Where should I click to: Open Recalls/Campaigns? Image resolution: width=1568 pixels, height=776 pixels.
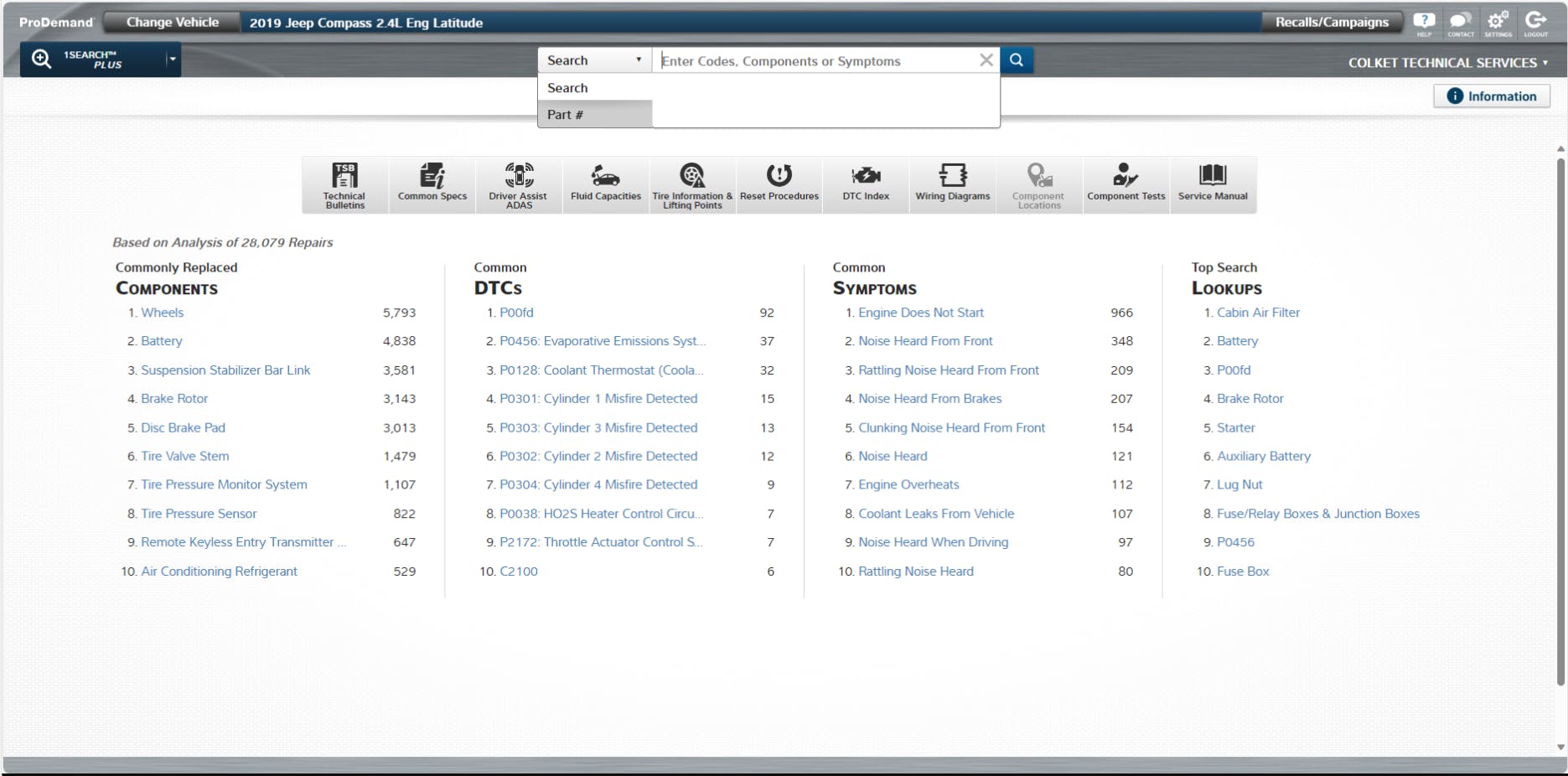point(1332,22)
